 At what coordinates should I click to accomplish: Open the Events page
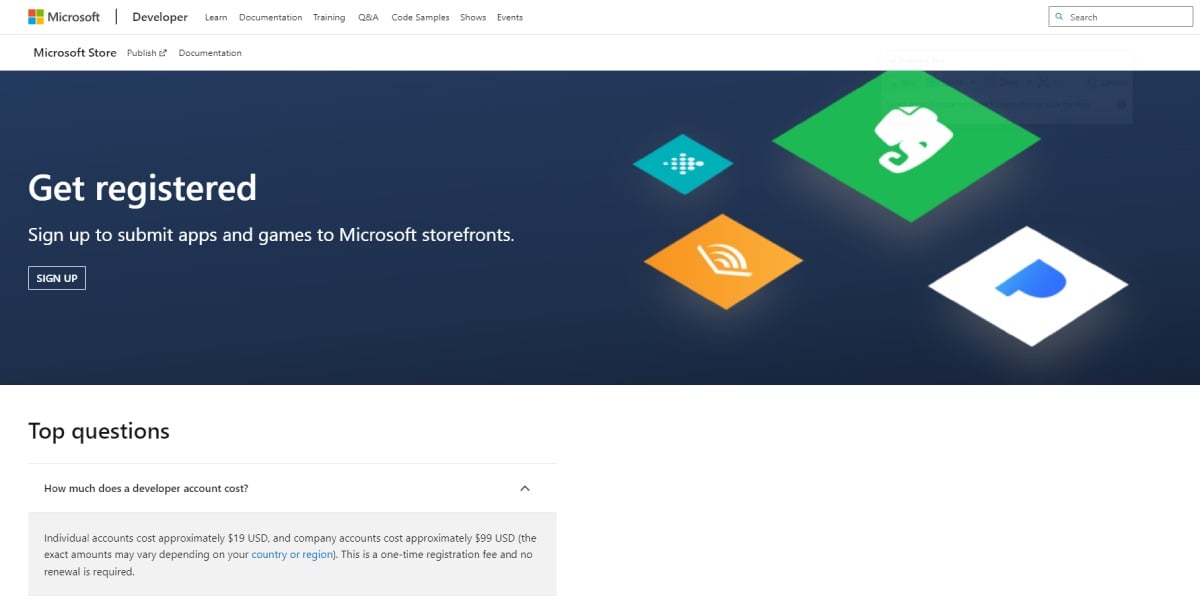[510, 17]
